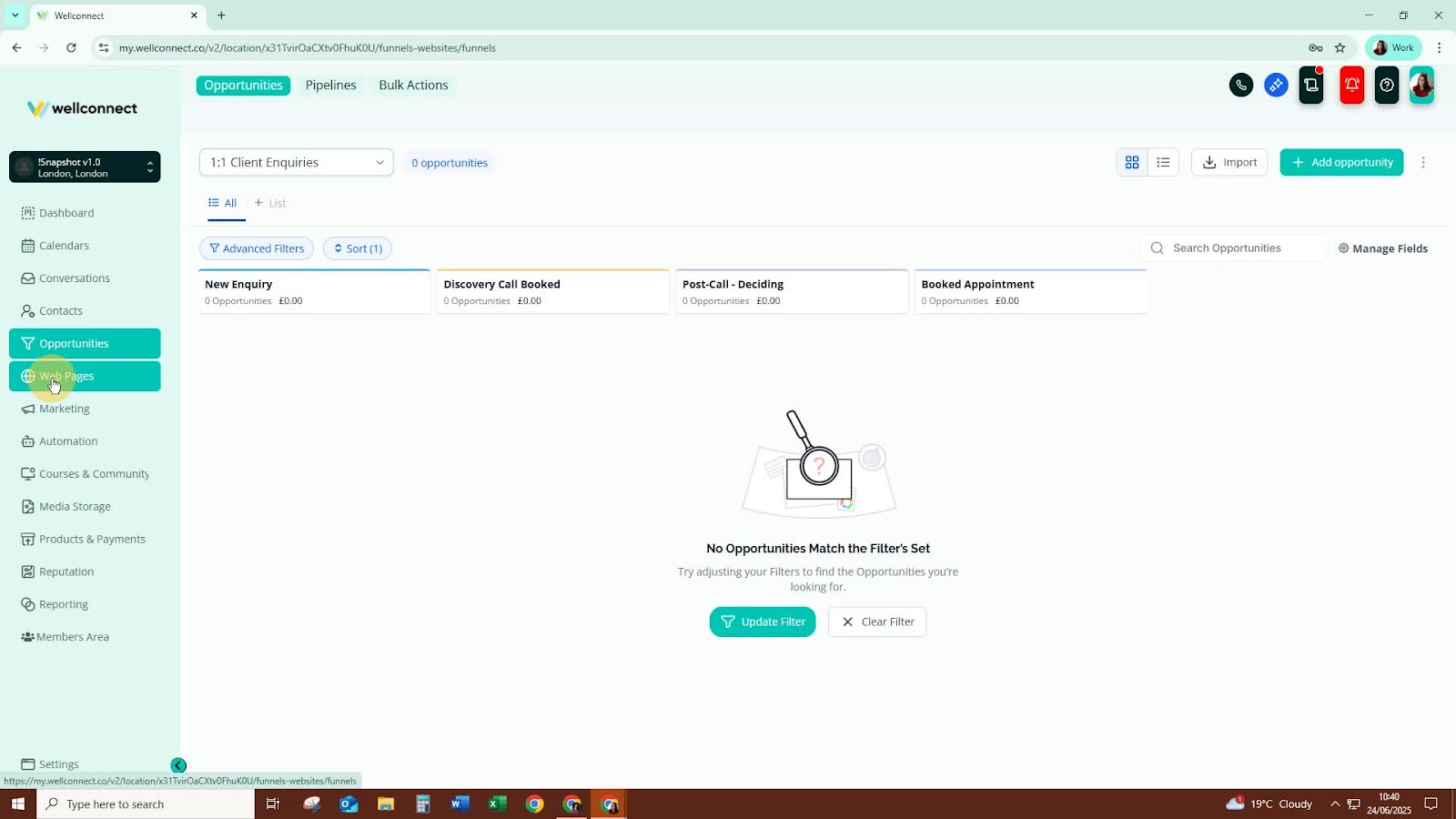Bookmark this page with the star icon
The height and width of the screenshot is (819, 1456).
(x=1340, y=48)
